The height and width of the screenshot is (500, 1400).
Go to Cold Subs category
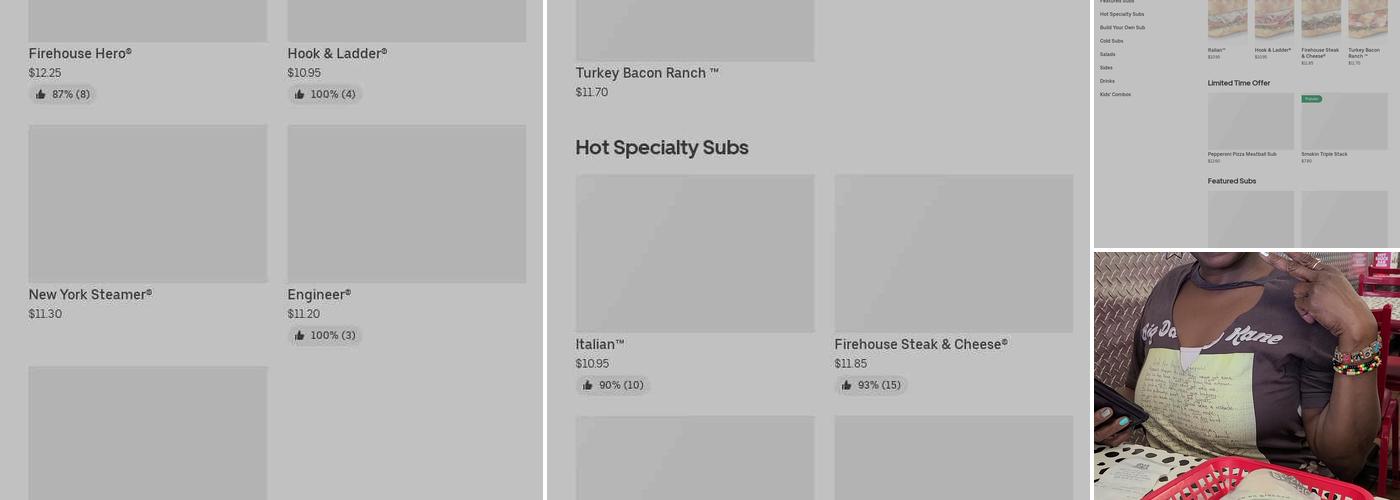click(x=1112, y=41)
